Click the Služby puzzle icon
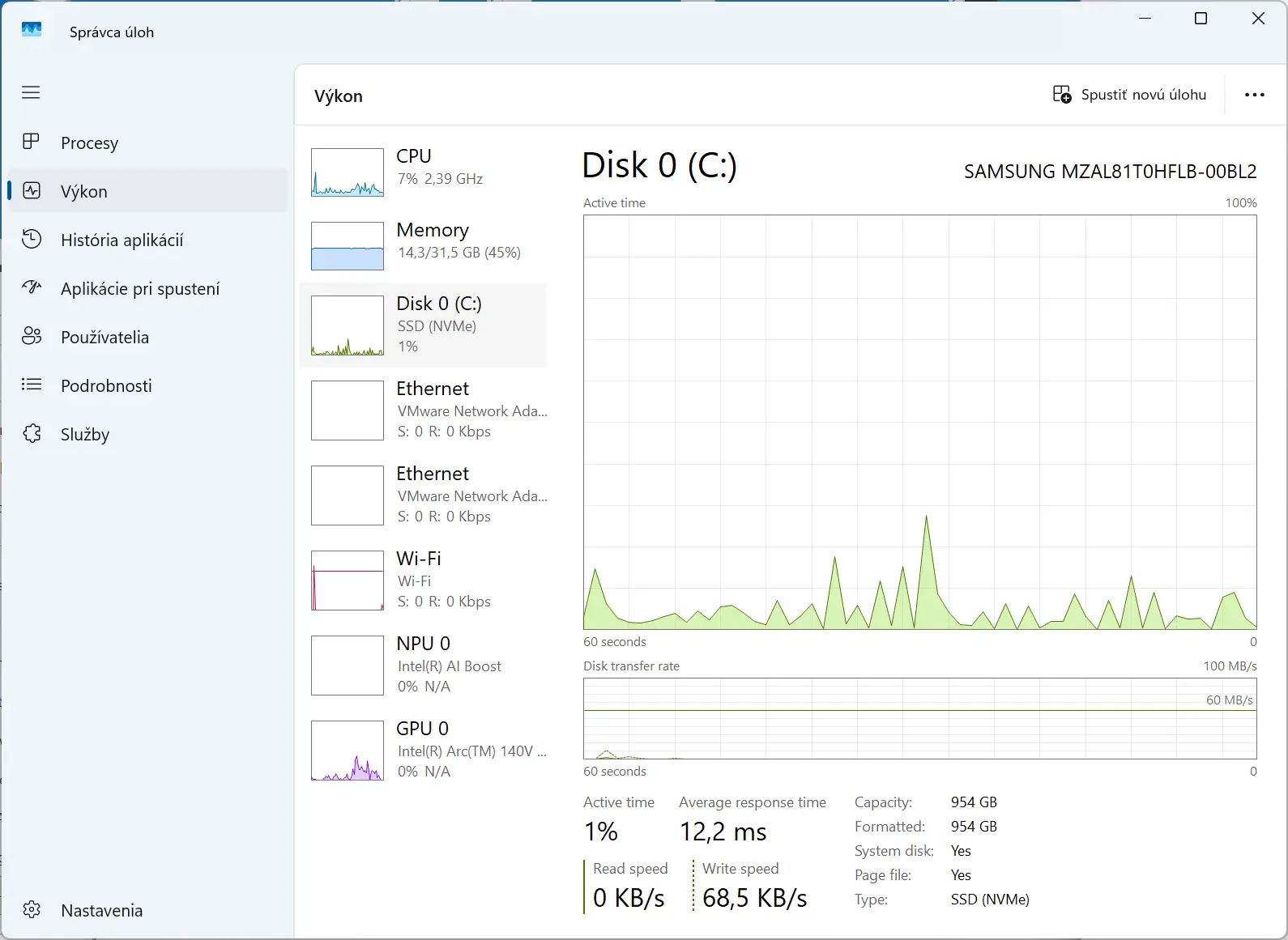The width and height of the screenshot is (1288, 940). pyautogui.click(x=32, y=433)
